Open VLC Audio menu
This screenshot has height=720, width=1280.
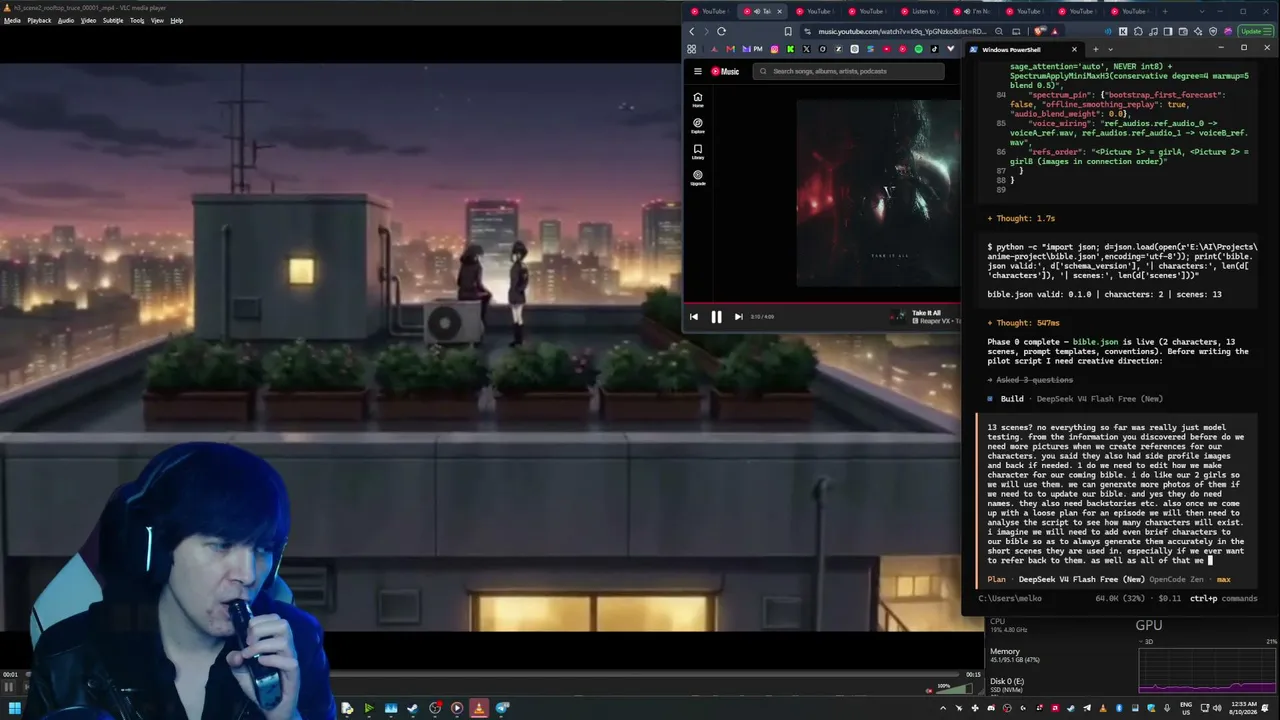(66, 20)
